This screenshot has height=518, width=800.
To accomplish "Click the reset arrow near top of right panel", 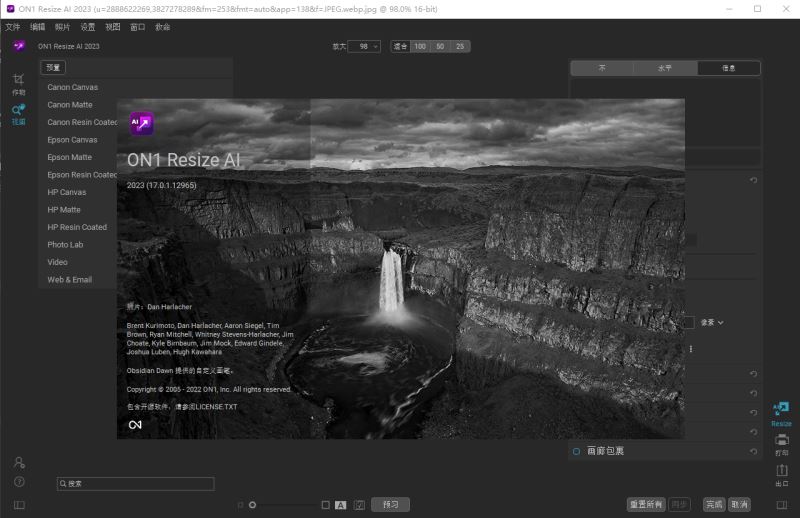I will 753,180.
